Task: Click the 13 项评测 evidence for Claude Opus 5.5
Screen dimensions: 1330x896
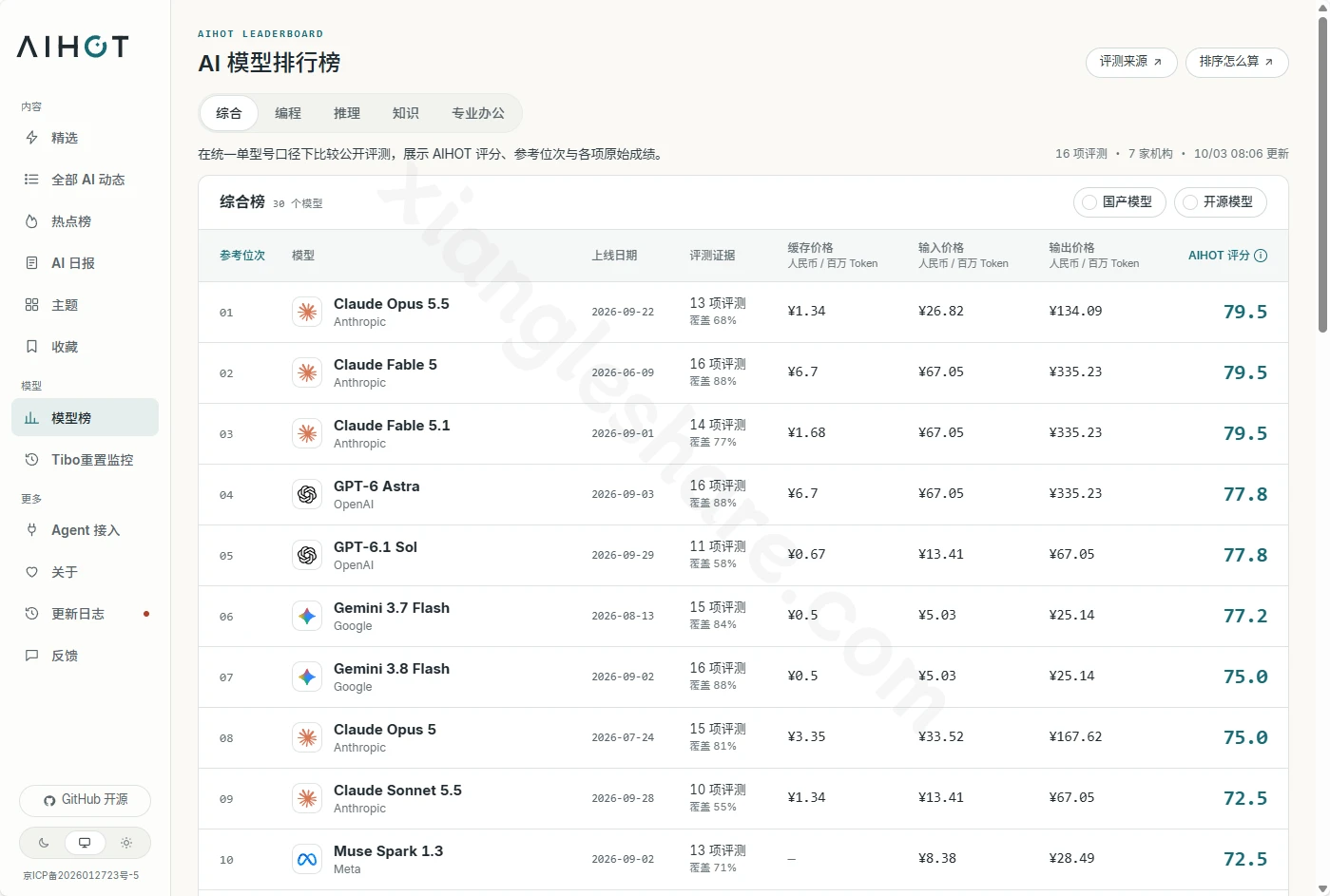Action: pyautogui.click(x=718, y=303)
